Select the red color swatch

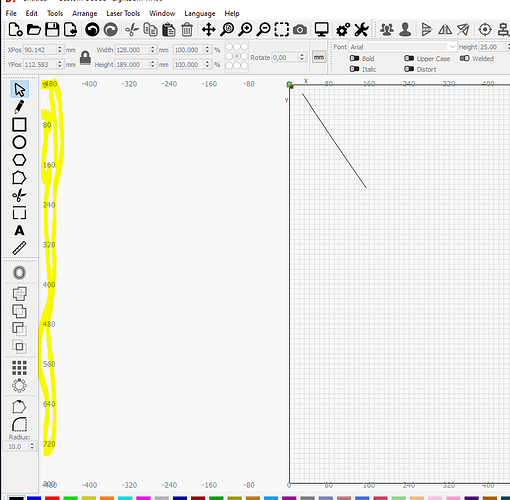click(52, 498)
